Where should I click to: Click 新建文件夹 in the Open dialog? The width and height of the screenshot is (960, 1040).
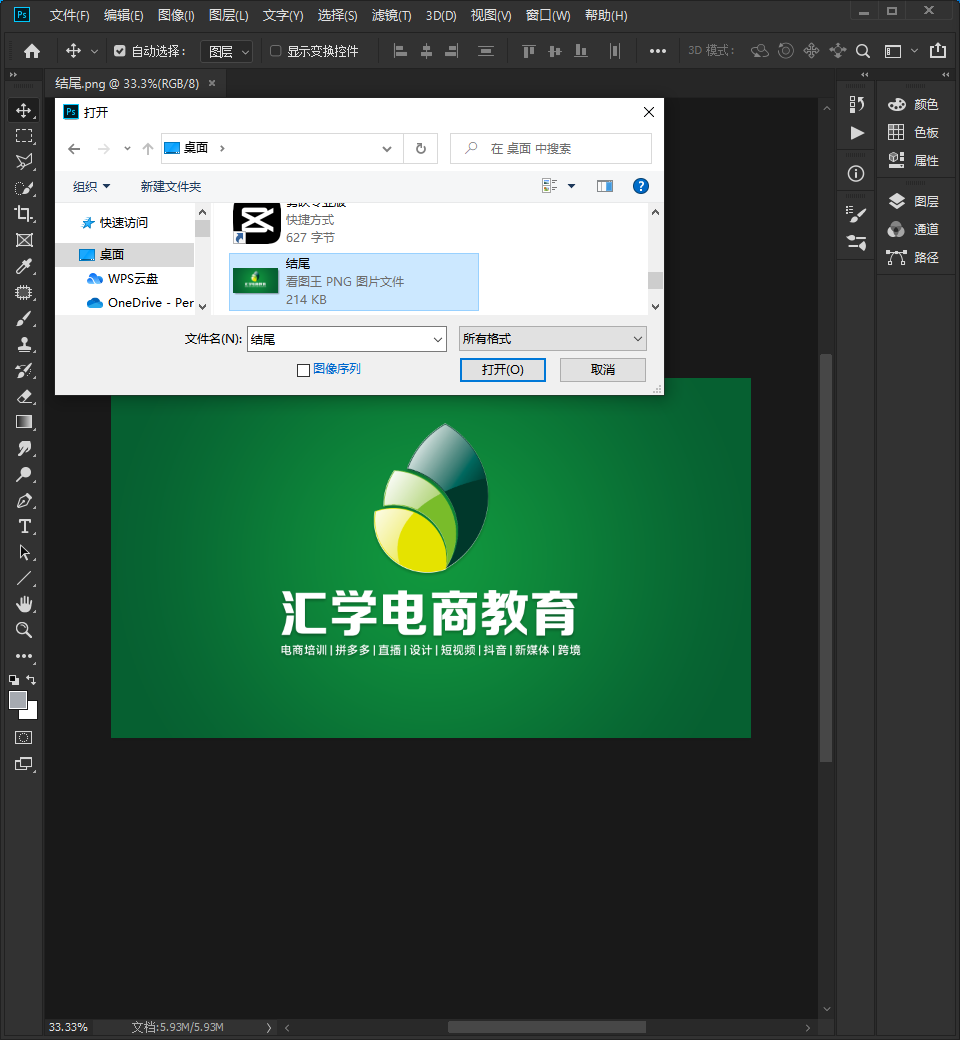coord(171,186)
